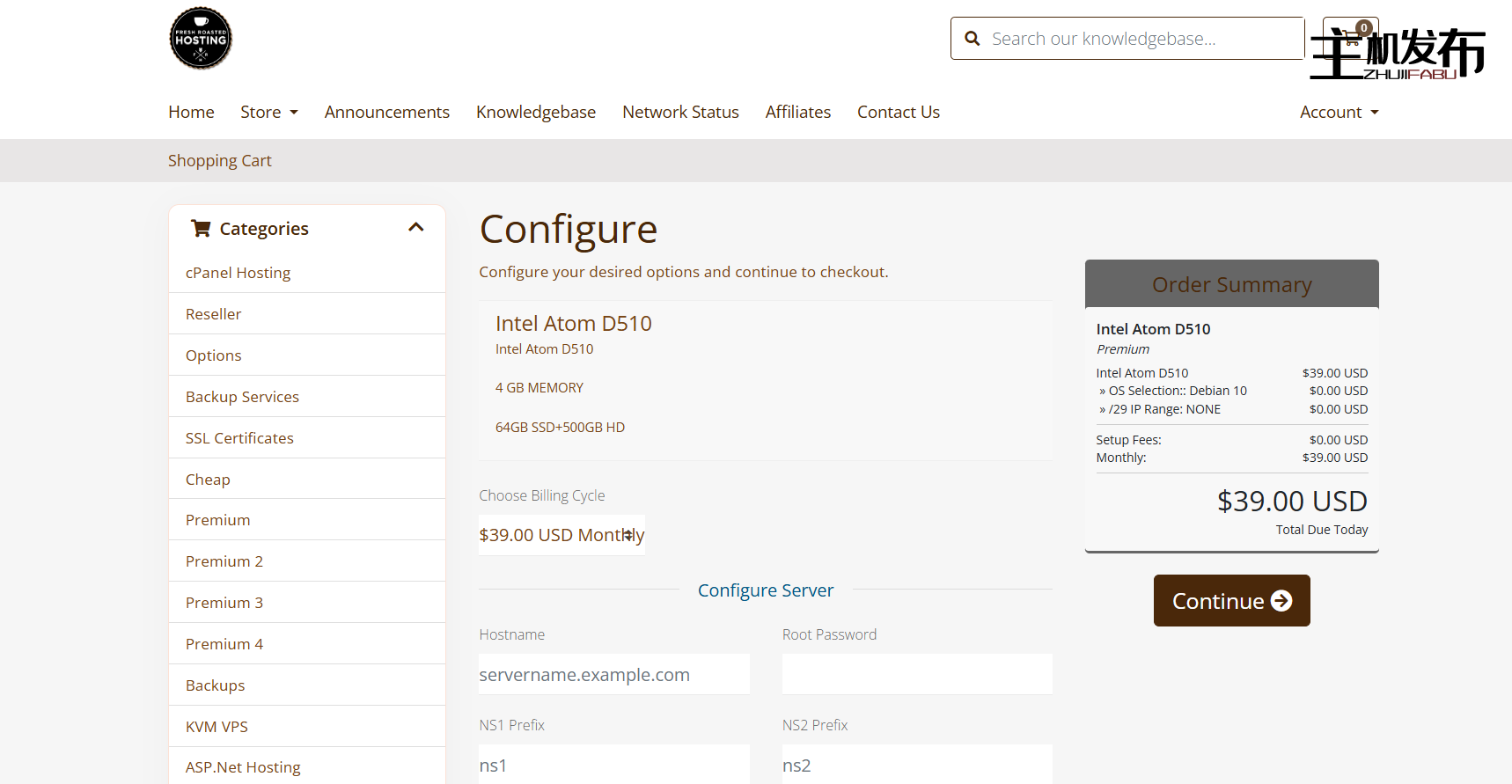Click the Fresh Roasted Hosting logo
Screen dimensions: 1512x784
tap(201, 39)
